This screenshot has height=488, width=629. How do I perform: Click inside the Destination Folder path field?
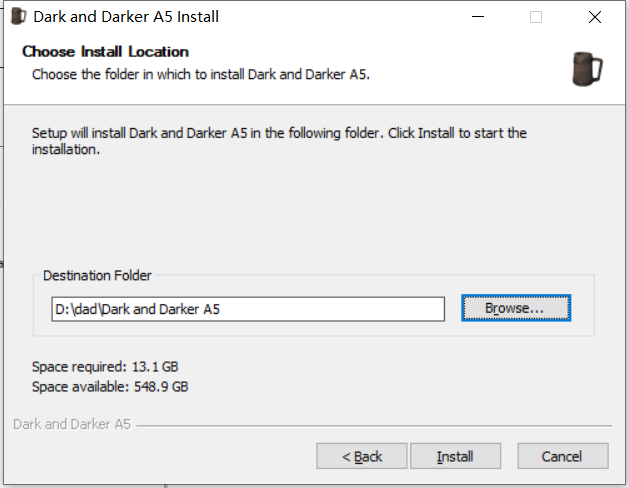click(x=248, y=309)
